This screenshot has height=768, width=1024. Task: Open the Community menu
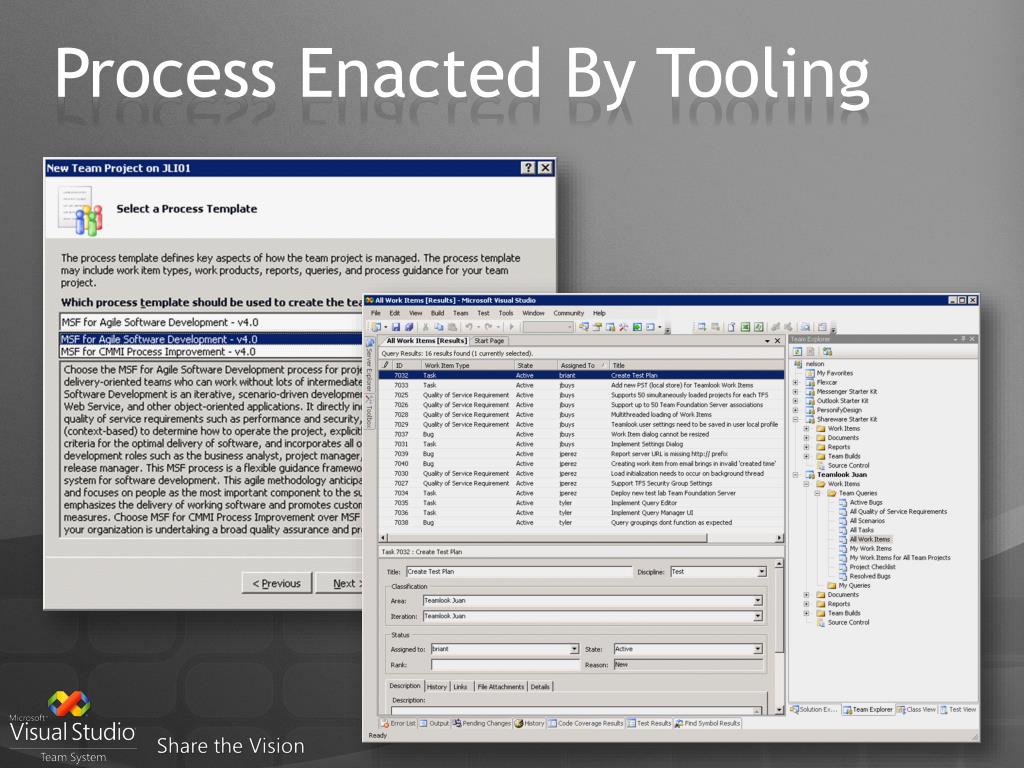(568, 313)
